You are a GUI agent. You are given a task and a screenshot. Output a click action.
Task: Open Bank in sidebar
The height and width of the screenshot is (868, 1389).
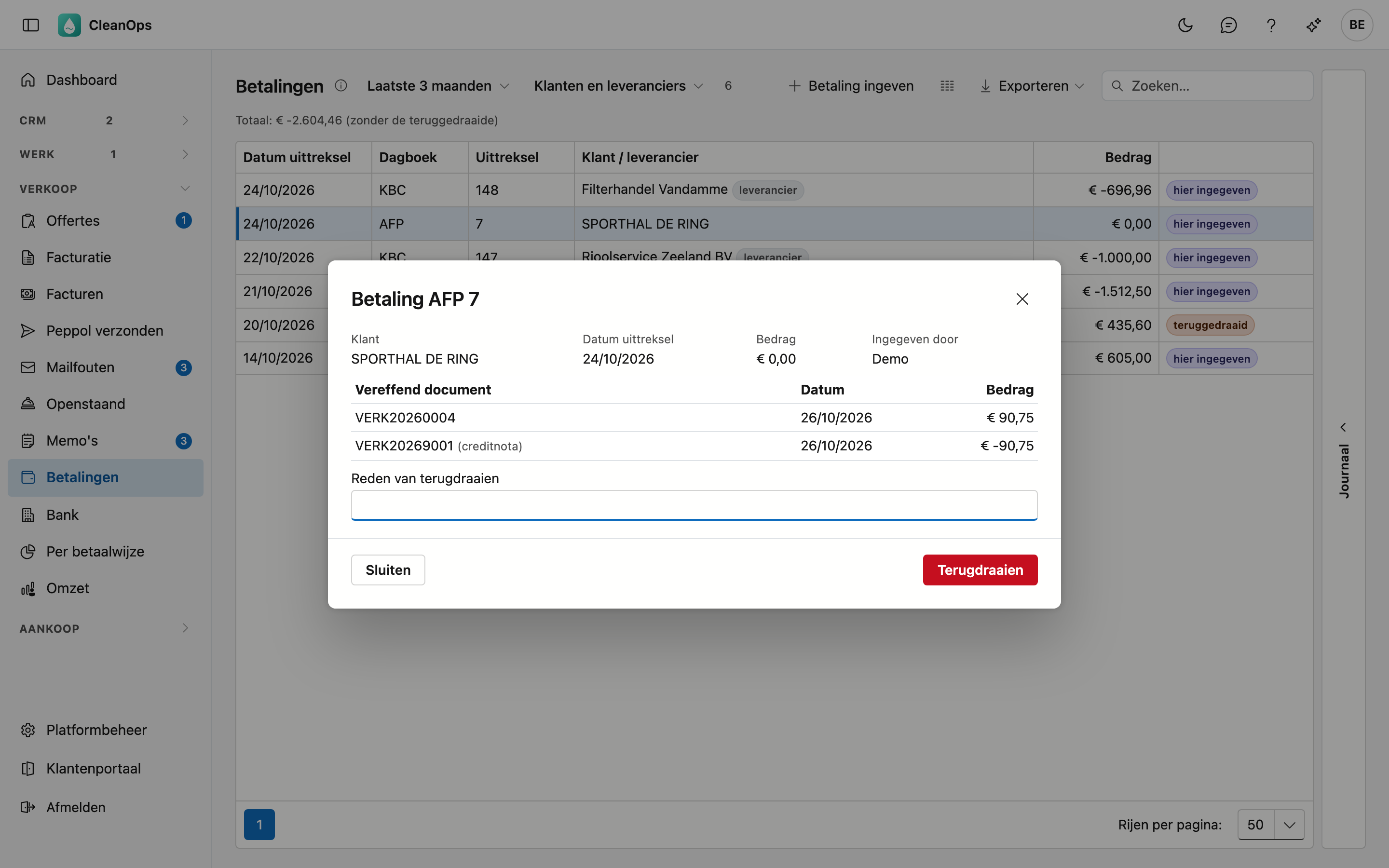click(106, 515)
